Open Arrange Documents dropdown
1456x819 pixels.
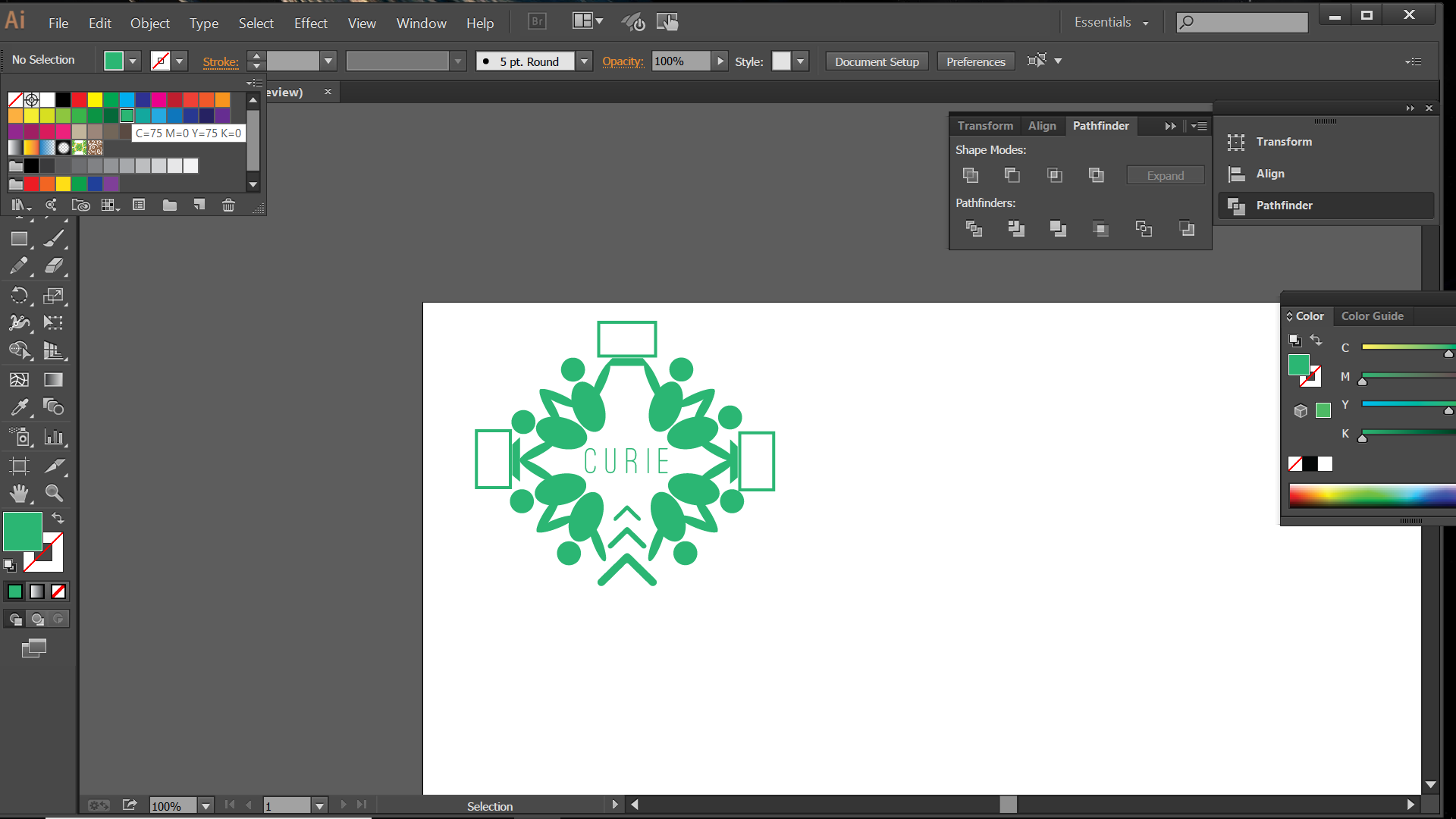pos(588,21)
